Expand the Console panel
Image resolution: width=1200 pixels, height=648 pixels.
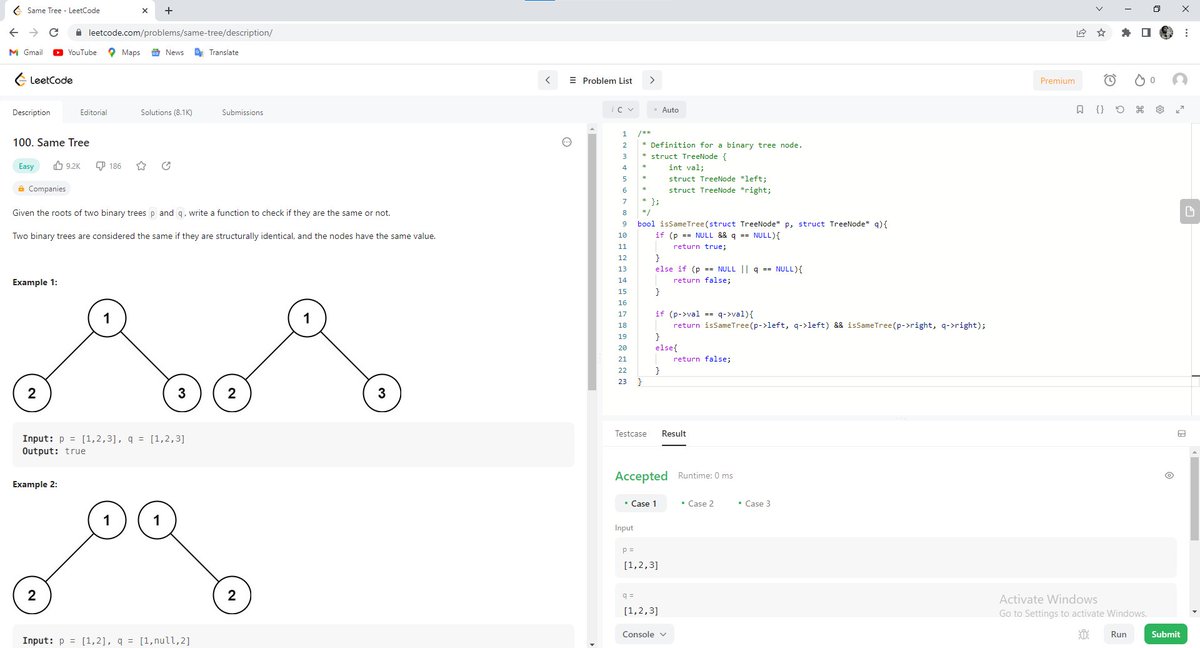point(645,634)
